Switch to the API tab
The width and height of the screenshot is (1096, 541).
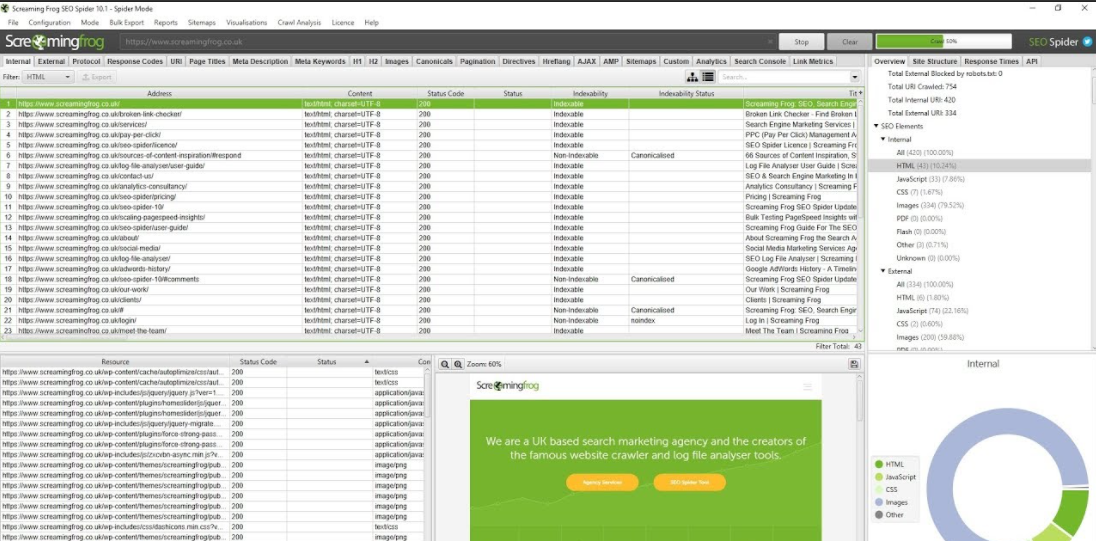1032,62
